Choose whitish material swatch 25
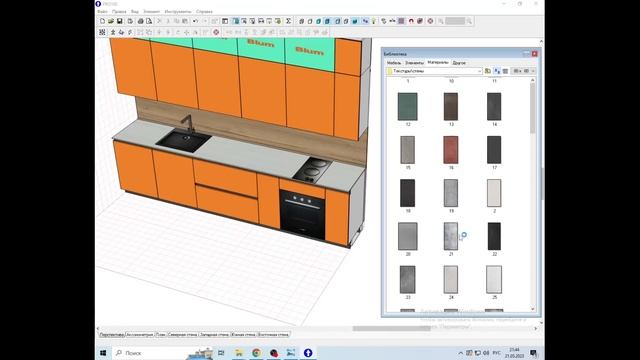This screenshot has width=640, height=360. 494,280
